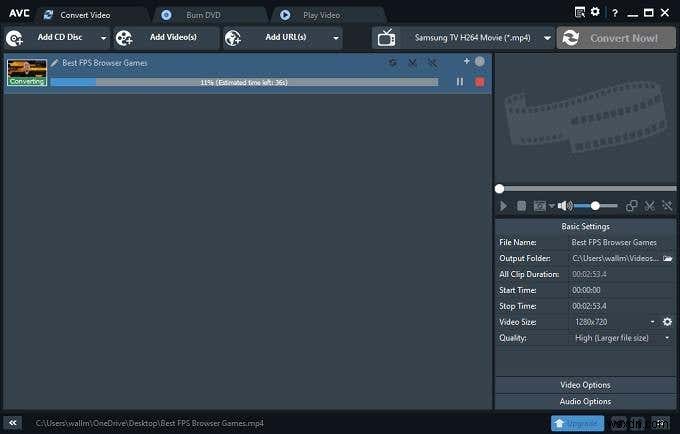Click the source file path in status bar
The height and width of the screenshot is (434, 680).
pos(150,423)
